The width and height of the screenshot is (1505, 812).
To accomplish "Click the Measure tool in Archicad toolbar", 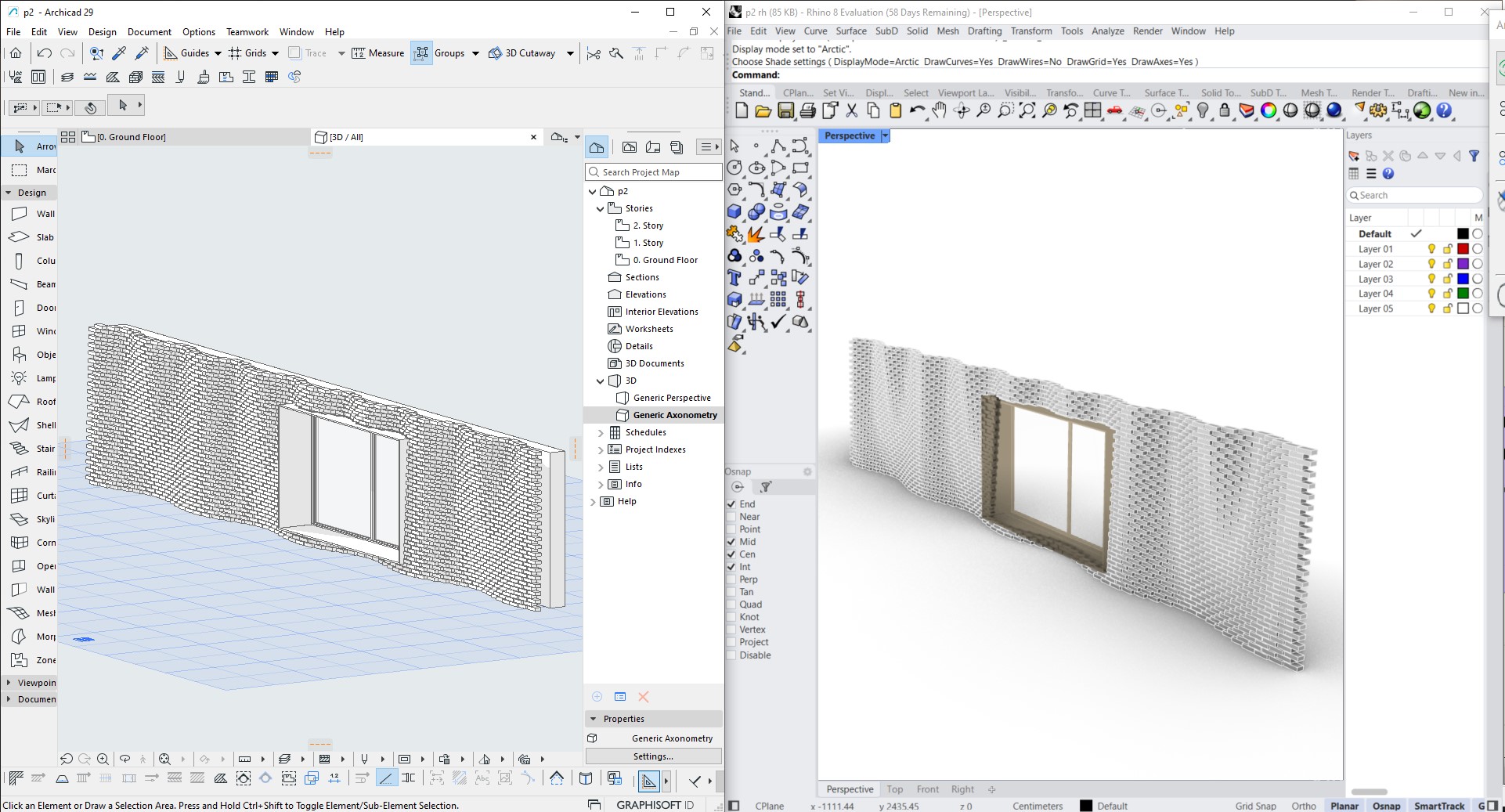I will point(378,53).
